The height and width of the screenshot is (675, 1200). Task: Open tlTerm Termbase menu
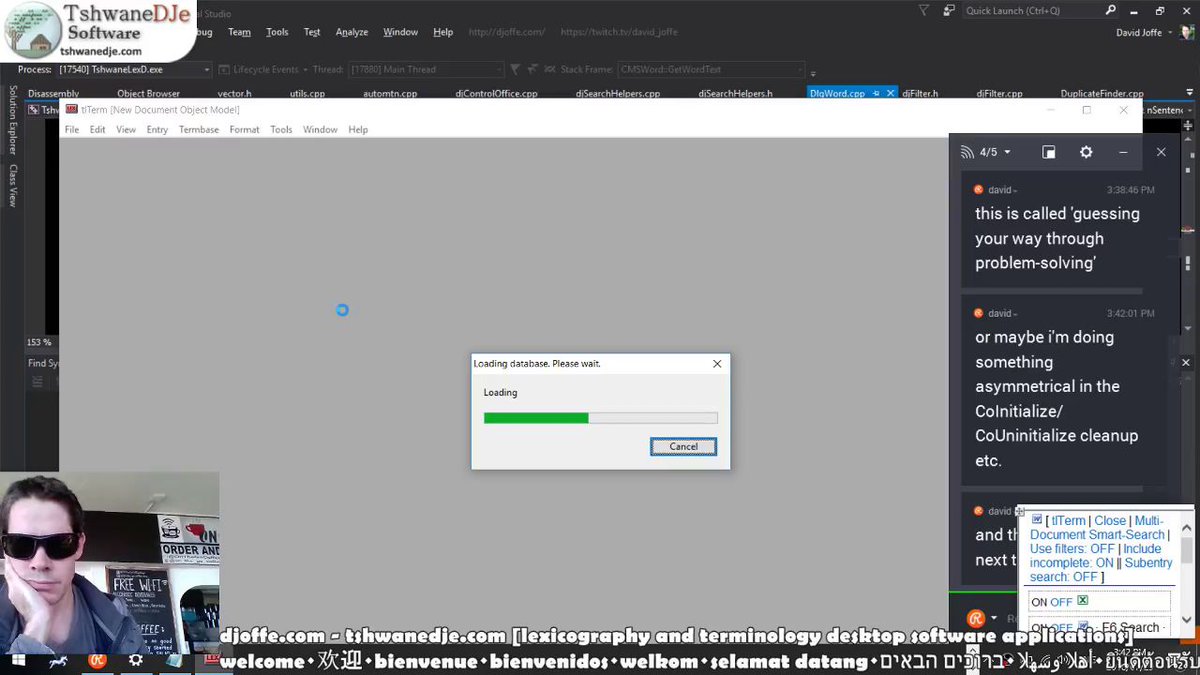pos(199,130)
